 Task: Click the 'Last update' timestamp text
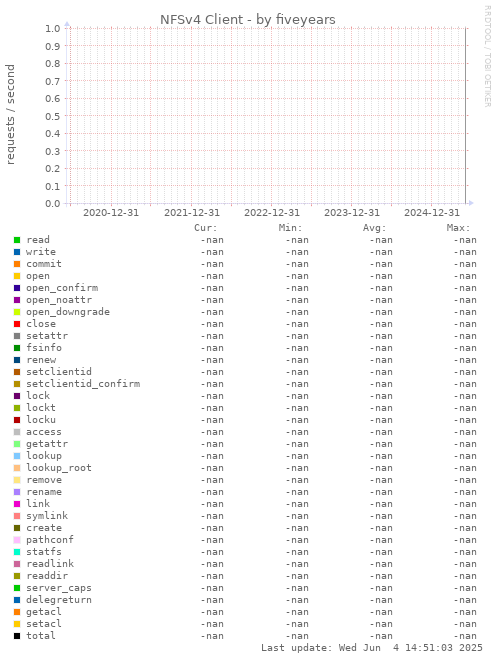372,648
